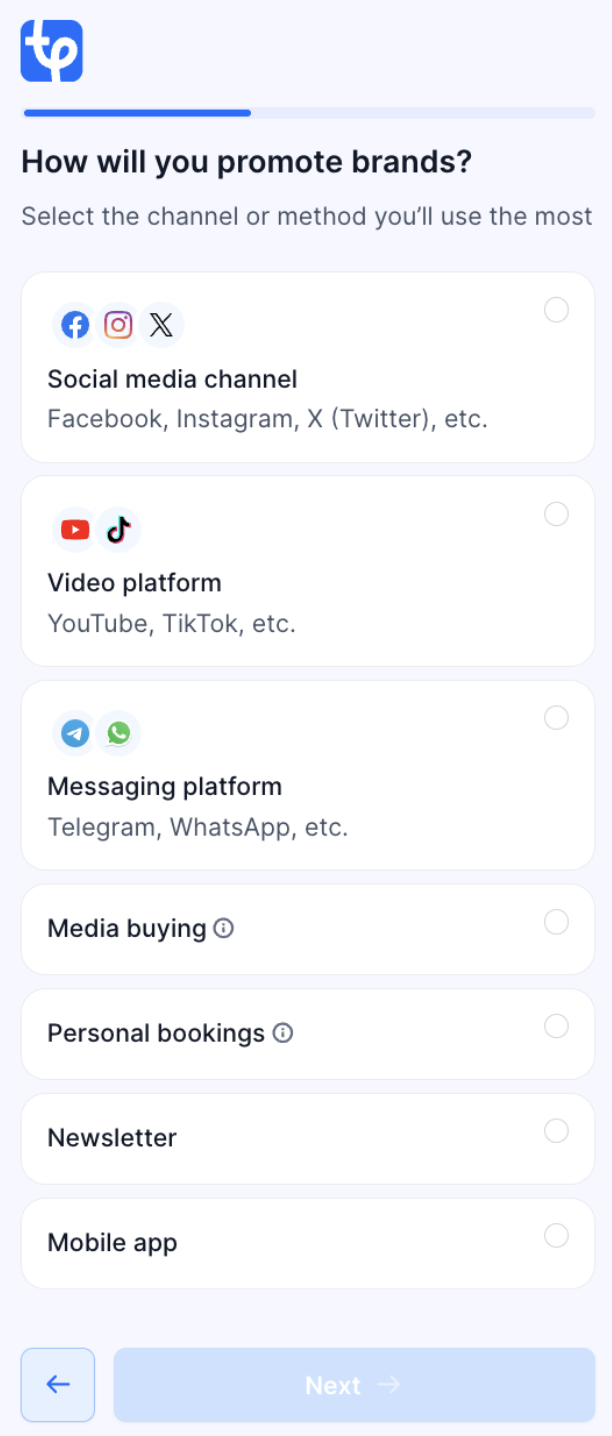Click the Telegram icon
The image size is (612, 1436).
click(x=75, y=734)
